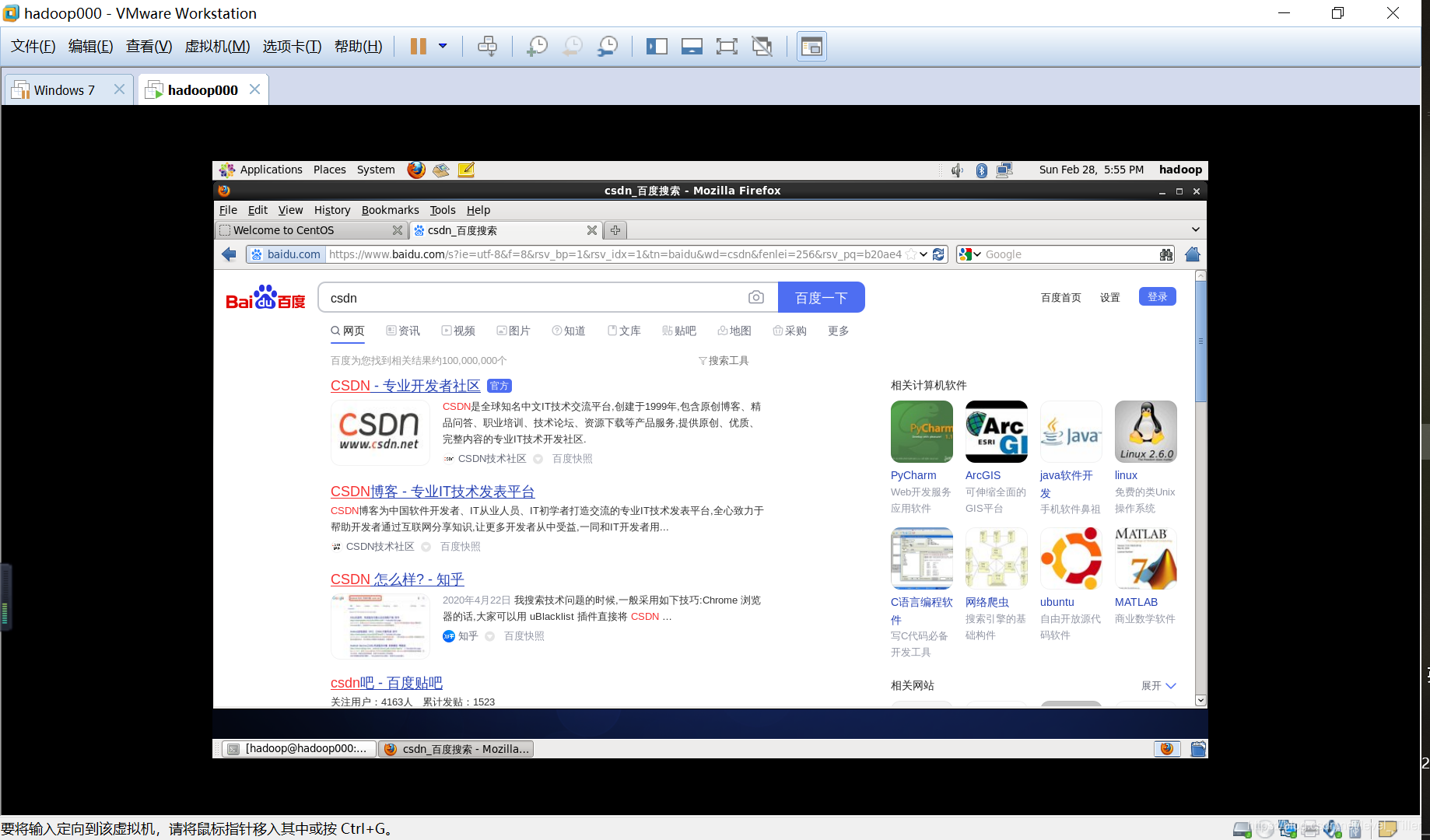This screenshot has height=840, width=1430.
Task: Click the Baidu search input containing csdn
Action: coord(533,298)
